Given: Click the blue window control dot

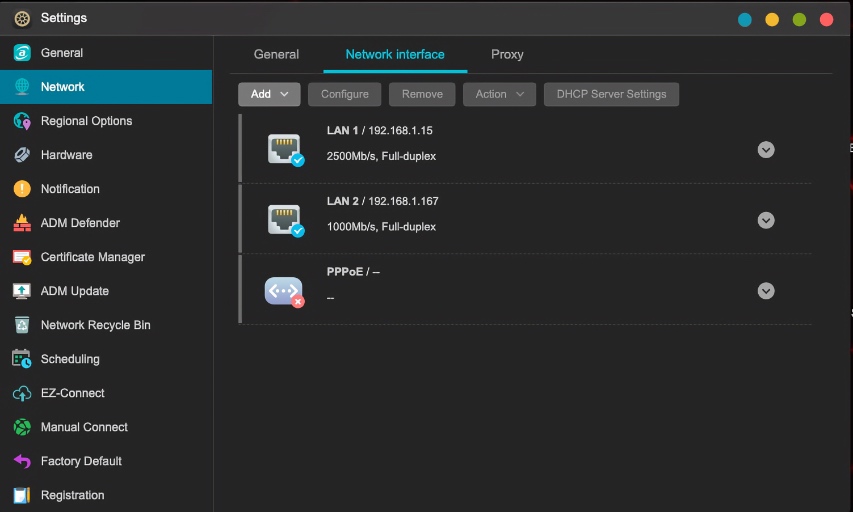Looking at the screenshot, I should pyautogui.click(x=745, y=20).
